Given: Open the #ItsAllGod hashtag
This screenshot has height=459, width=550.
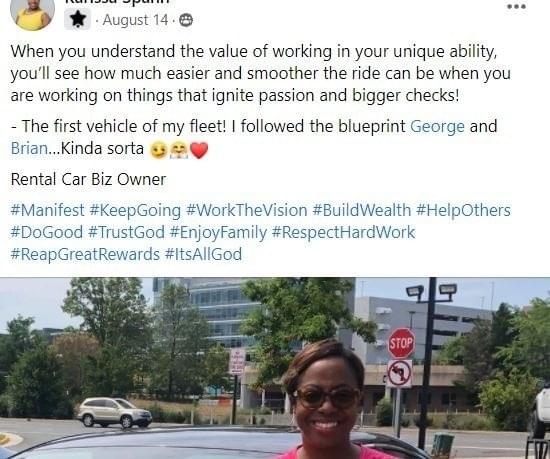Looking at the screenshot, I should pos(203,254).
